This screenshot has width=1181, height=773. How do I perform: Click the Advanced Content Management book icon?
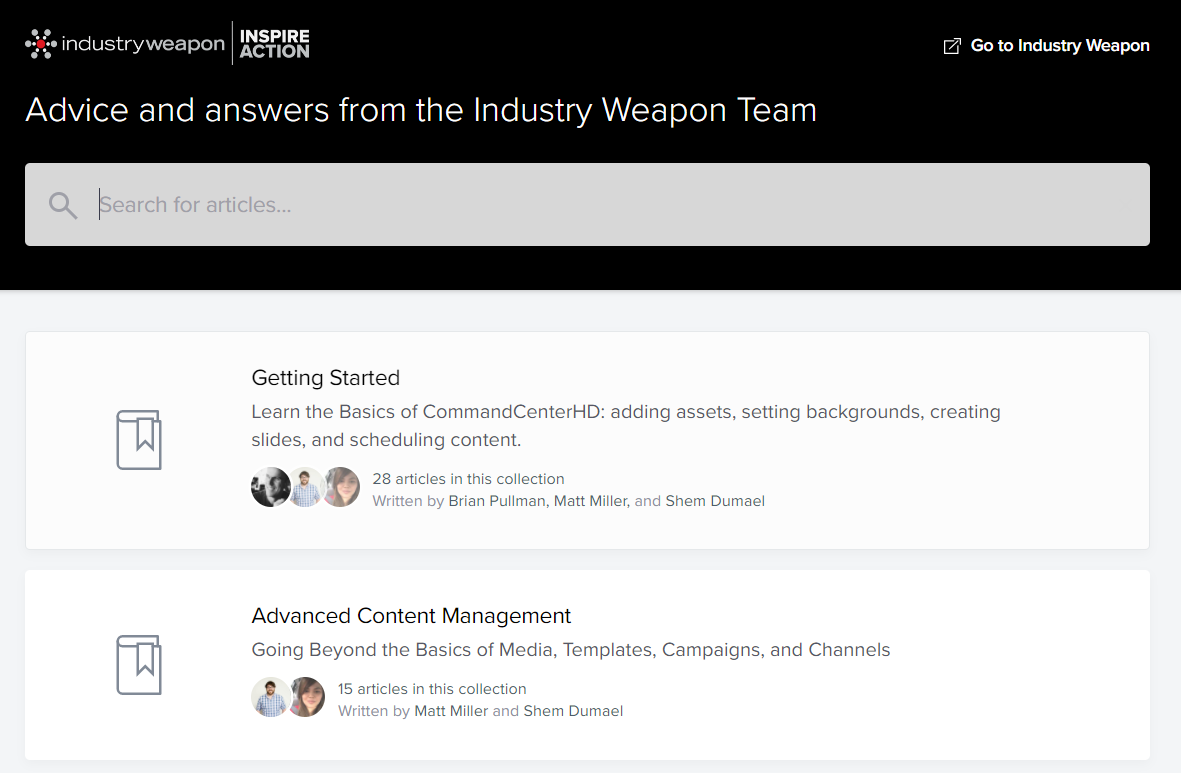(139, 665)
